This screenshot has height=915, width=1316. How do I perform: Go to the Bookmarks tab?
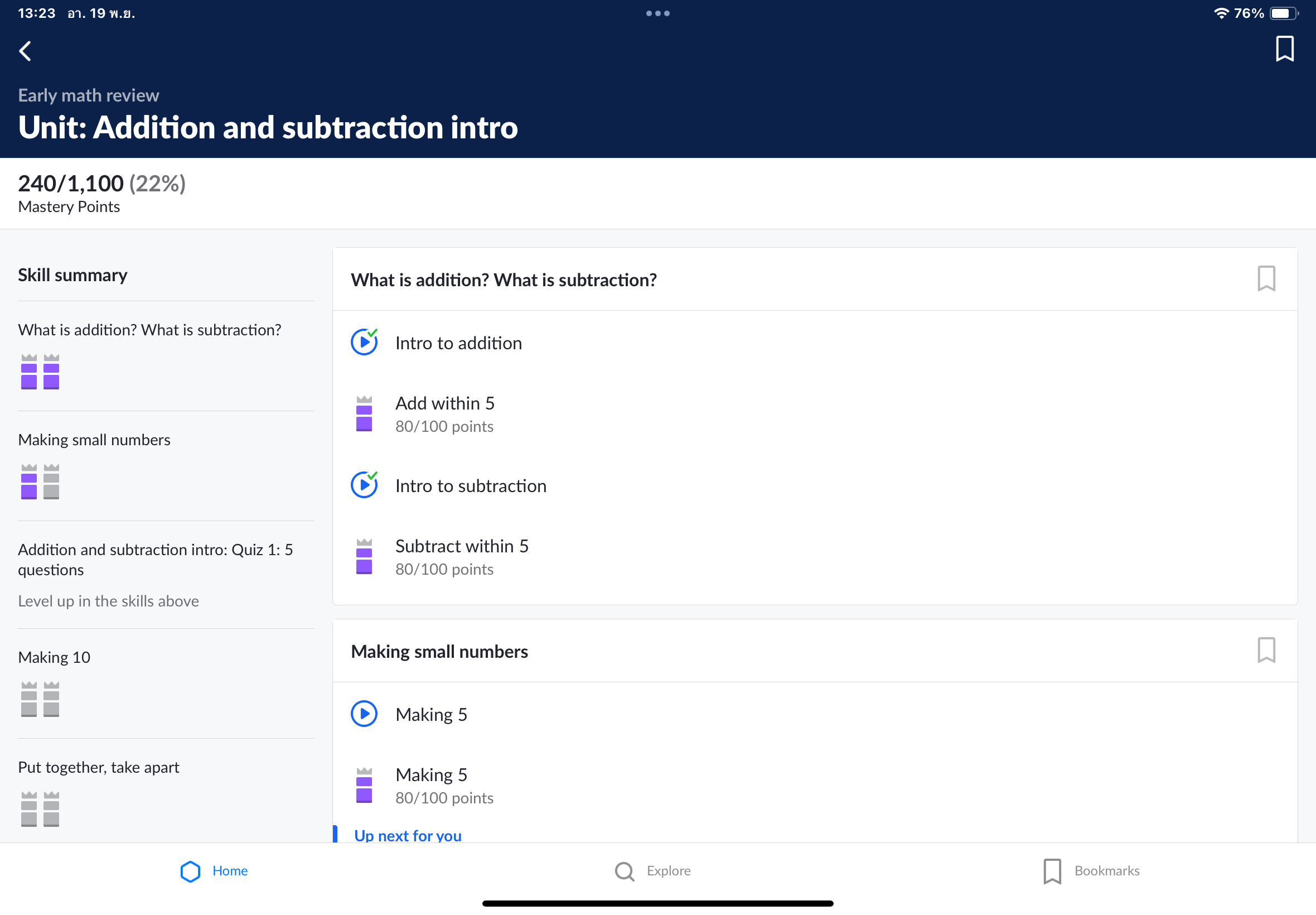[x=1091, y=871]
